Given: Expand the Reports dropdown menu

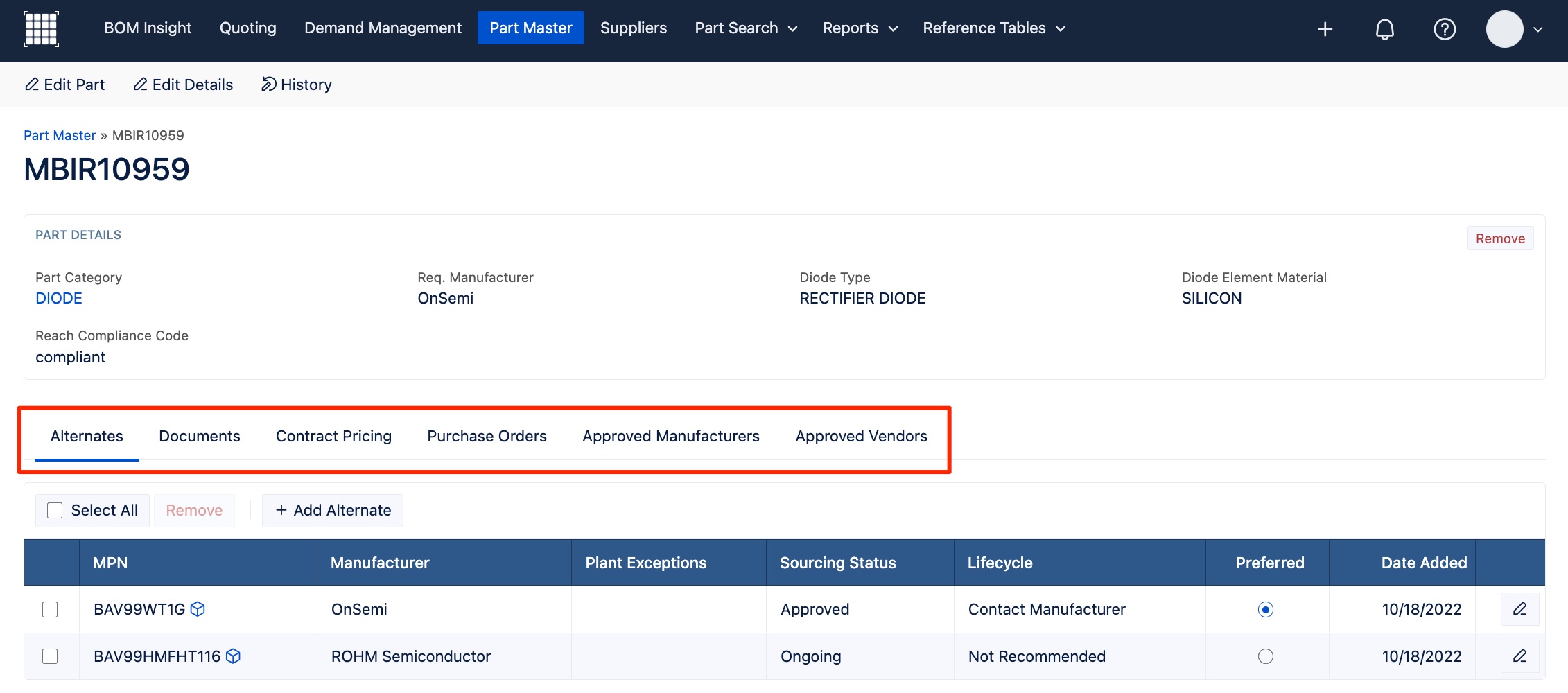Looking at the screenshot, I should [860, 28].
